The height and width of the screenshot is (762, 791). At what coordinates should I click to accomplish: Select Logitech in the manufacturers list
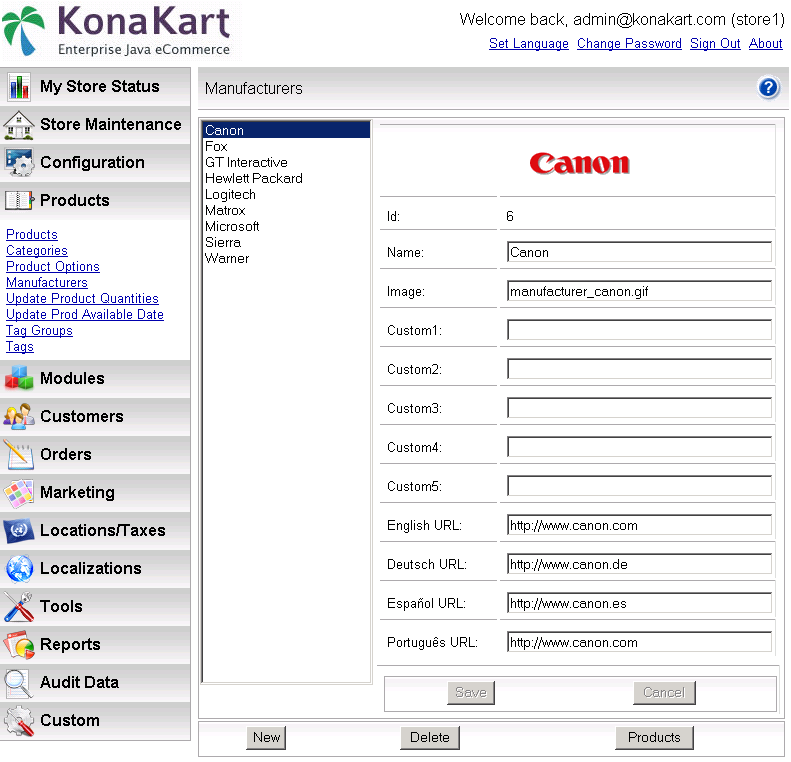click(287, 195)
